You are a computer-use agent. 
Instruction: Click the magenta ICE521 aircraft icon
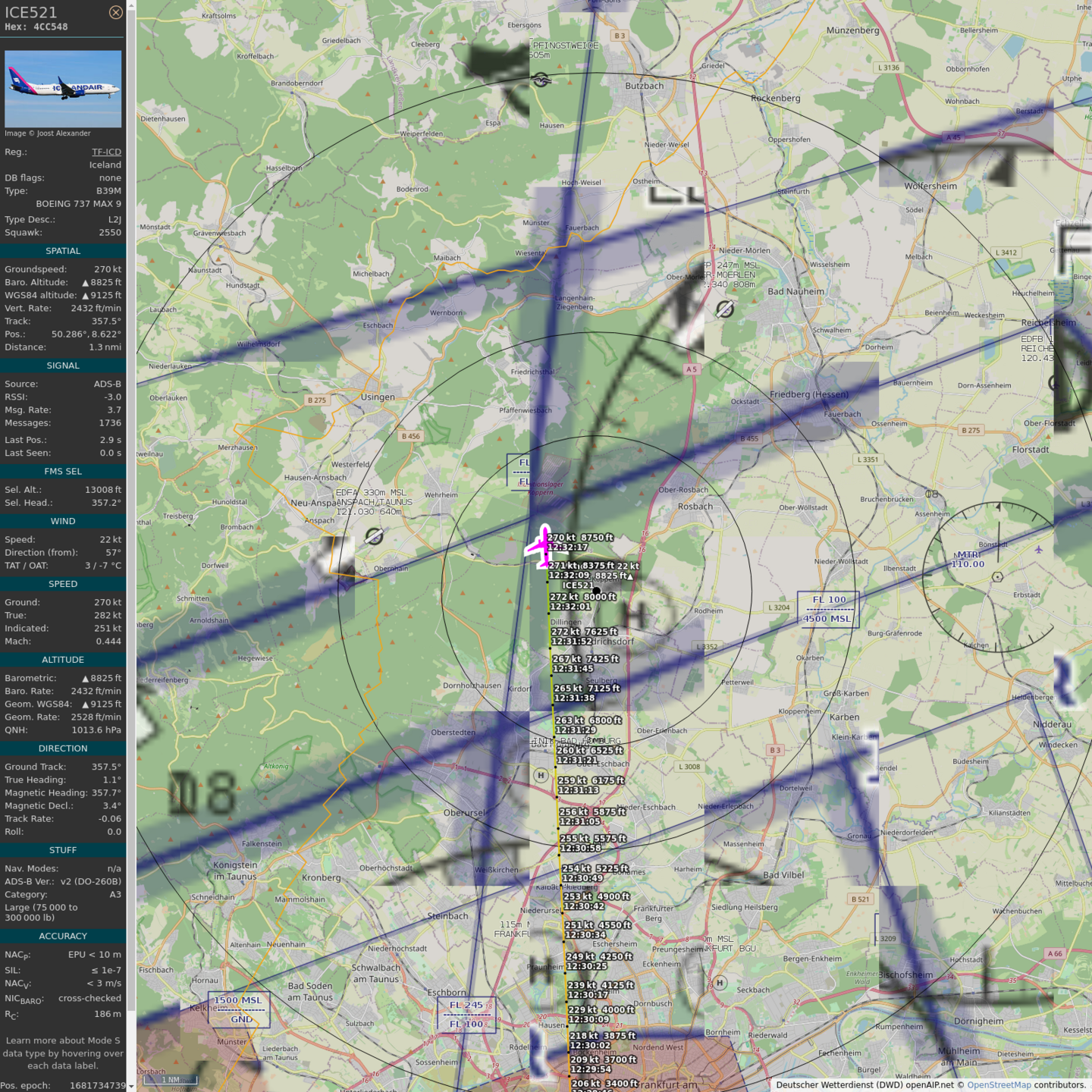coord(541,545)
